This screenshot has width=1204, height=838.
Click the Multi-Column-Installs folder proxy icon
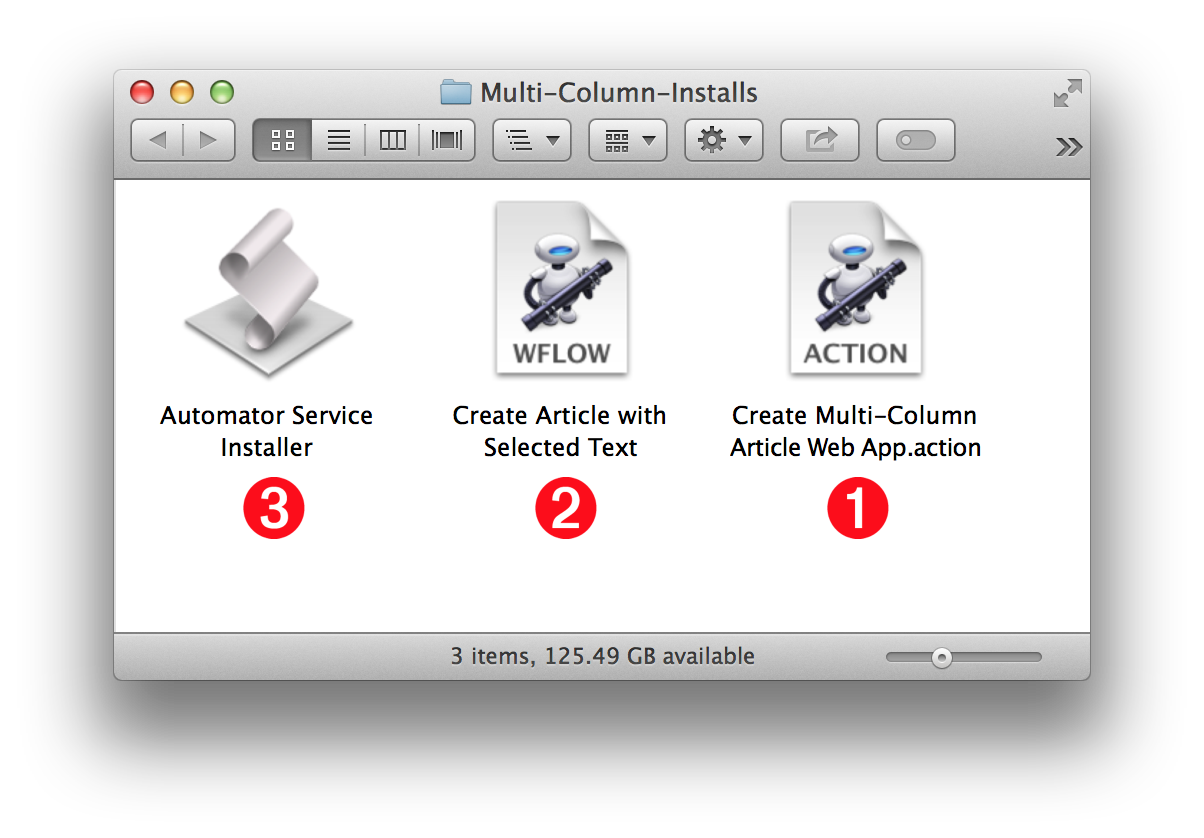coord(456,93)
